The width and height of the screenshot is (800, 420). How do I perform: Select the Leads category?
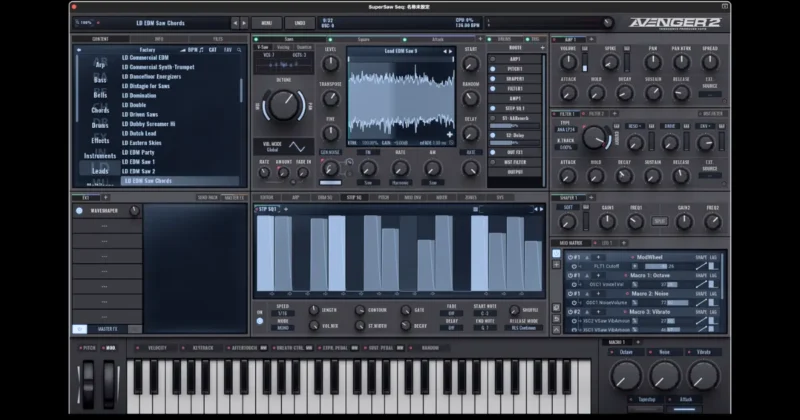pyautogui.click(x=100, y=171)
